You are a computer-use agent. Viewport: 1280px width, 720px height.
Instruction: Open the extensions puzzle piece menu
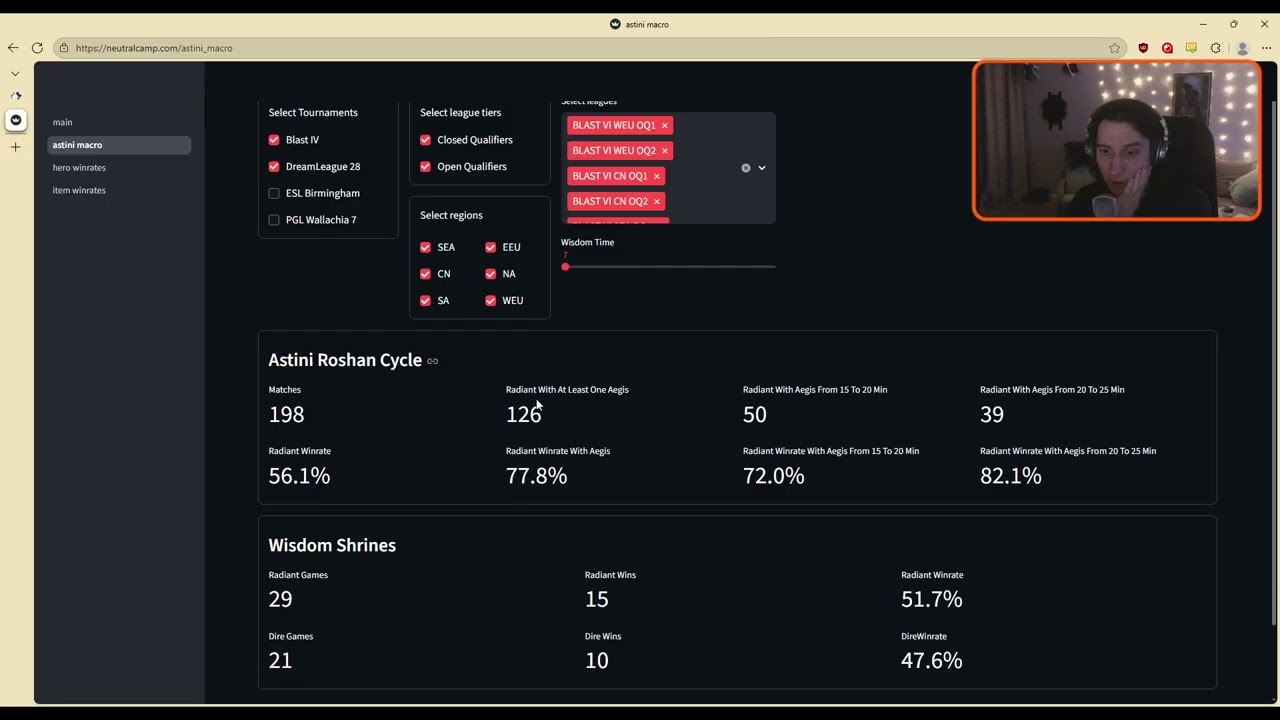(x=1216, y=48)
